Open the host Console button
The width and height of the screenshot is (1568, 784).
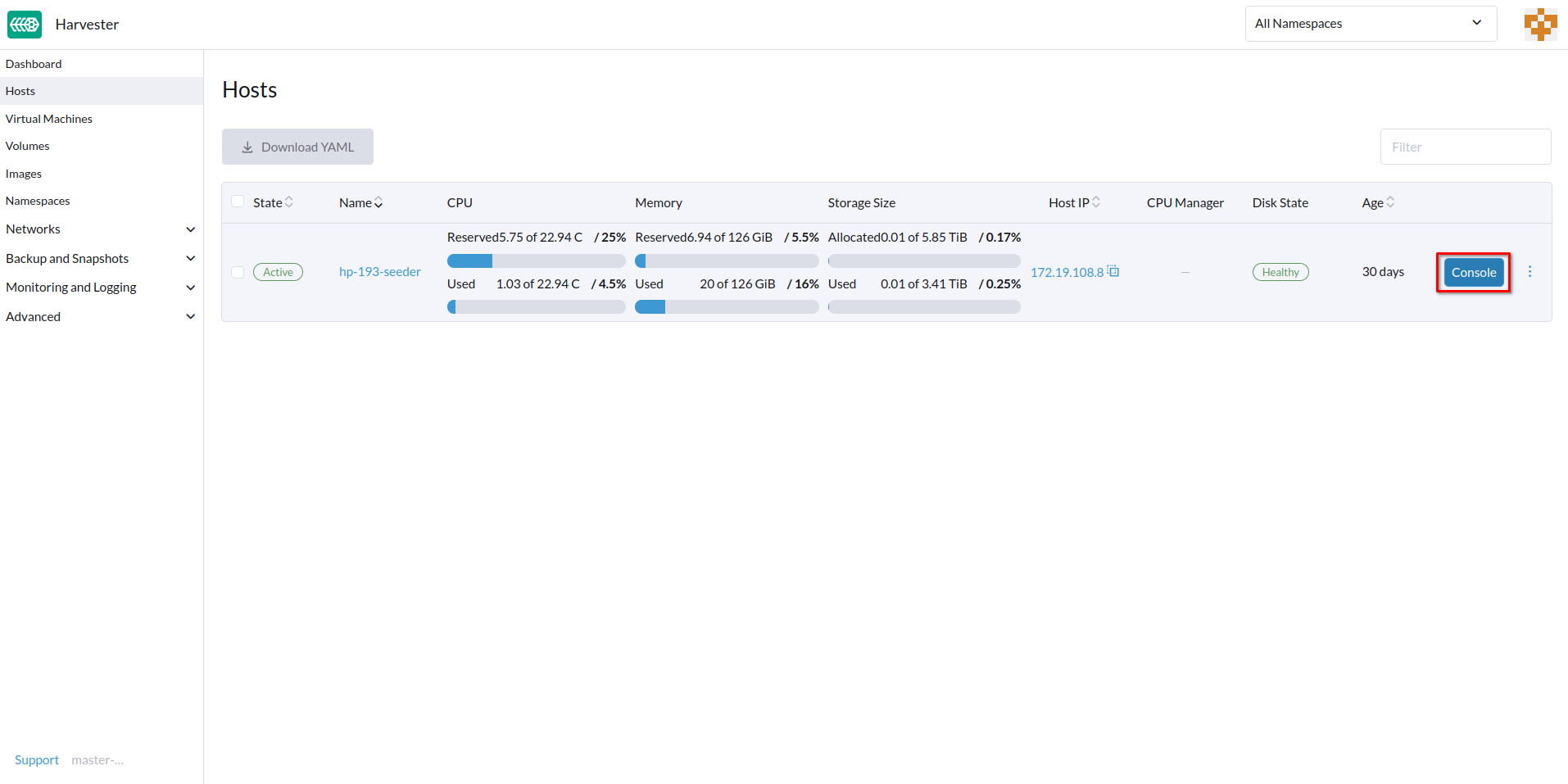[x=1473, y=273]
